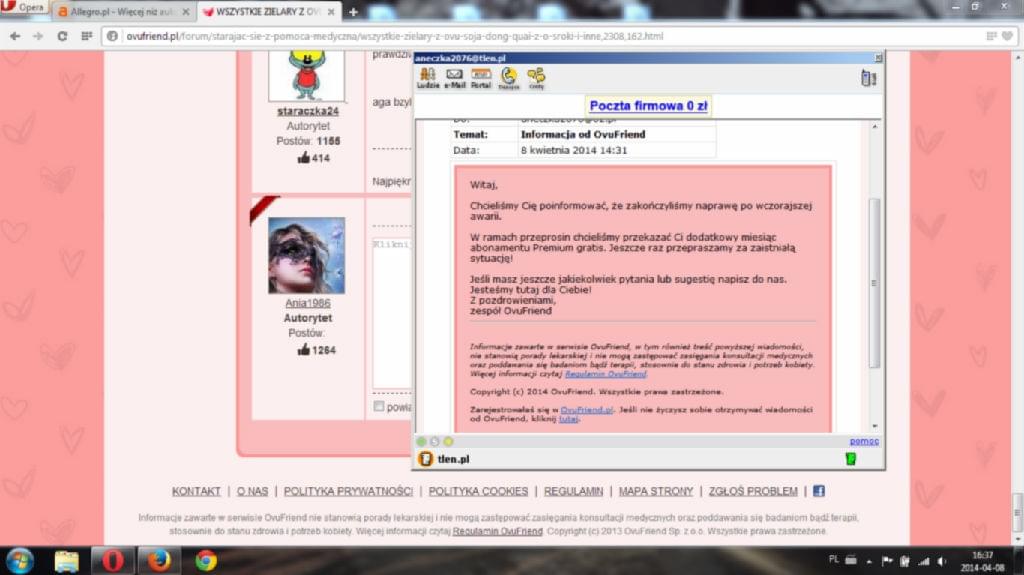Click the heart bookmark icon in address bar
Screen dimensions: 1024x575
click(x=1008, y=36)
